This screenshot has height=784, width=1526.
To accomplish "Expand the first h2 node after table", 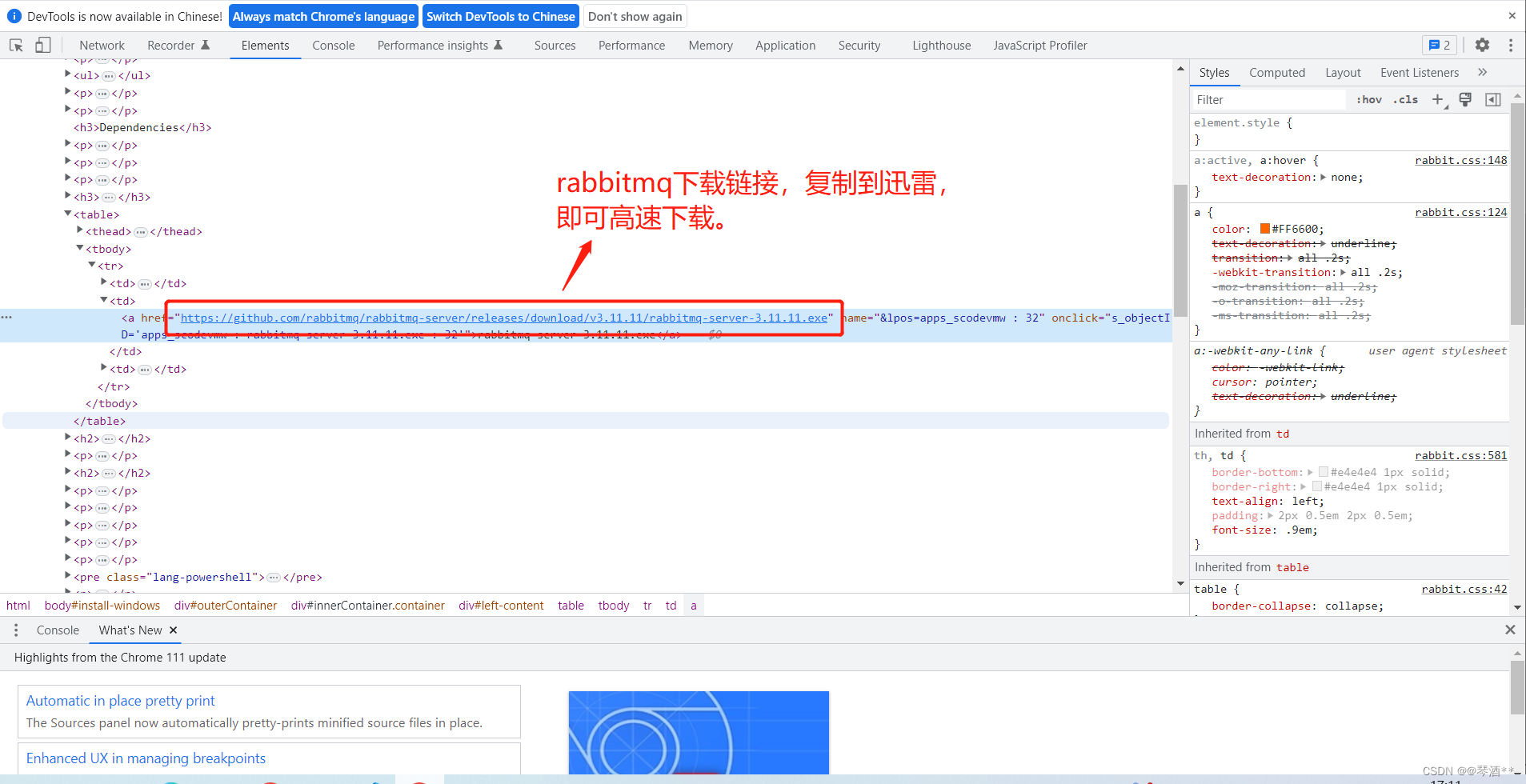I will point(68,438).
